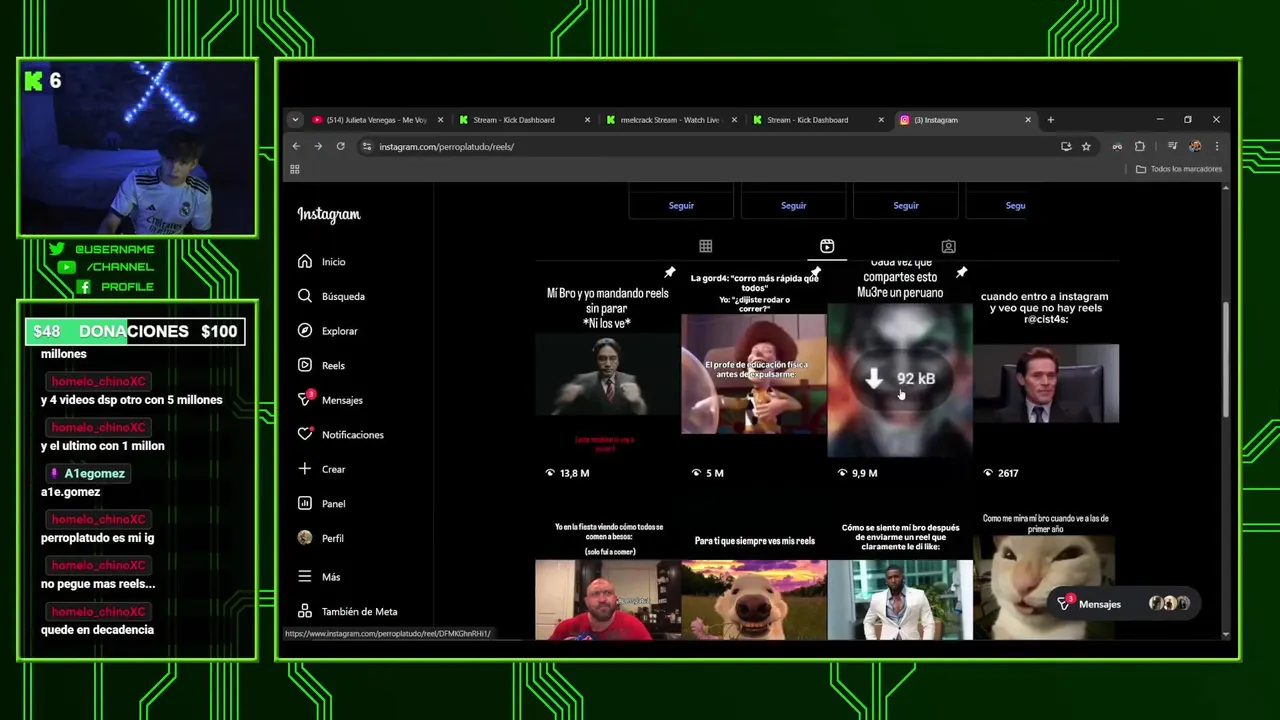Click 9,9 M view count
This screenshot has width=1280, height=720.
pyautogui.click(x=857, y=473)
